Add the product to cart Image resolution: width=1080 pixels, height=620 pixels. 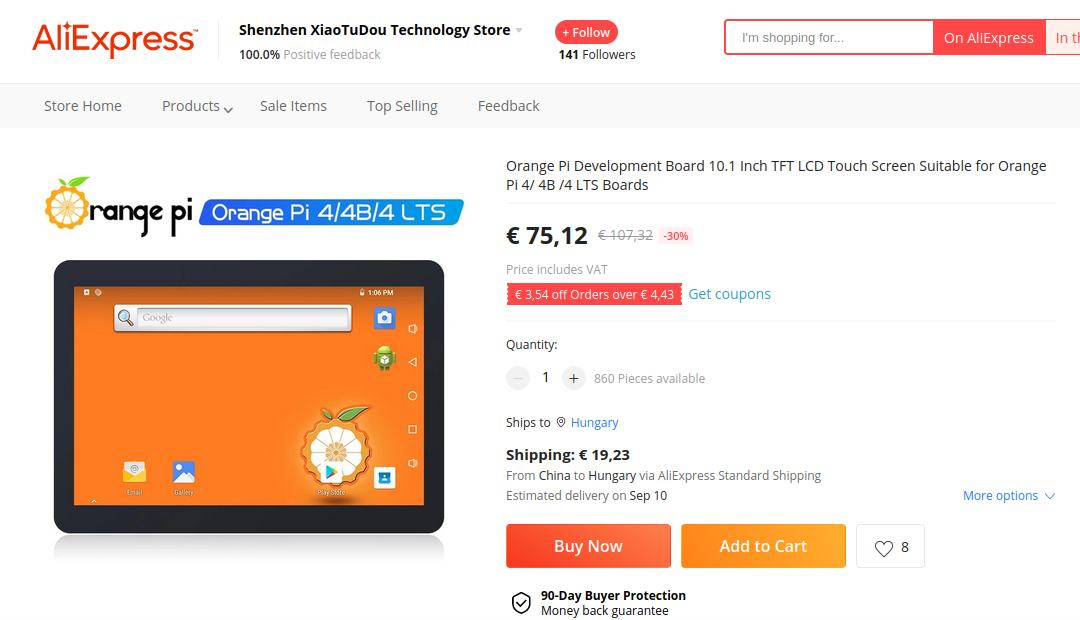[763, 546]
